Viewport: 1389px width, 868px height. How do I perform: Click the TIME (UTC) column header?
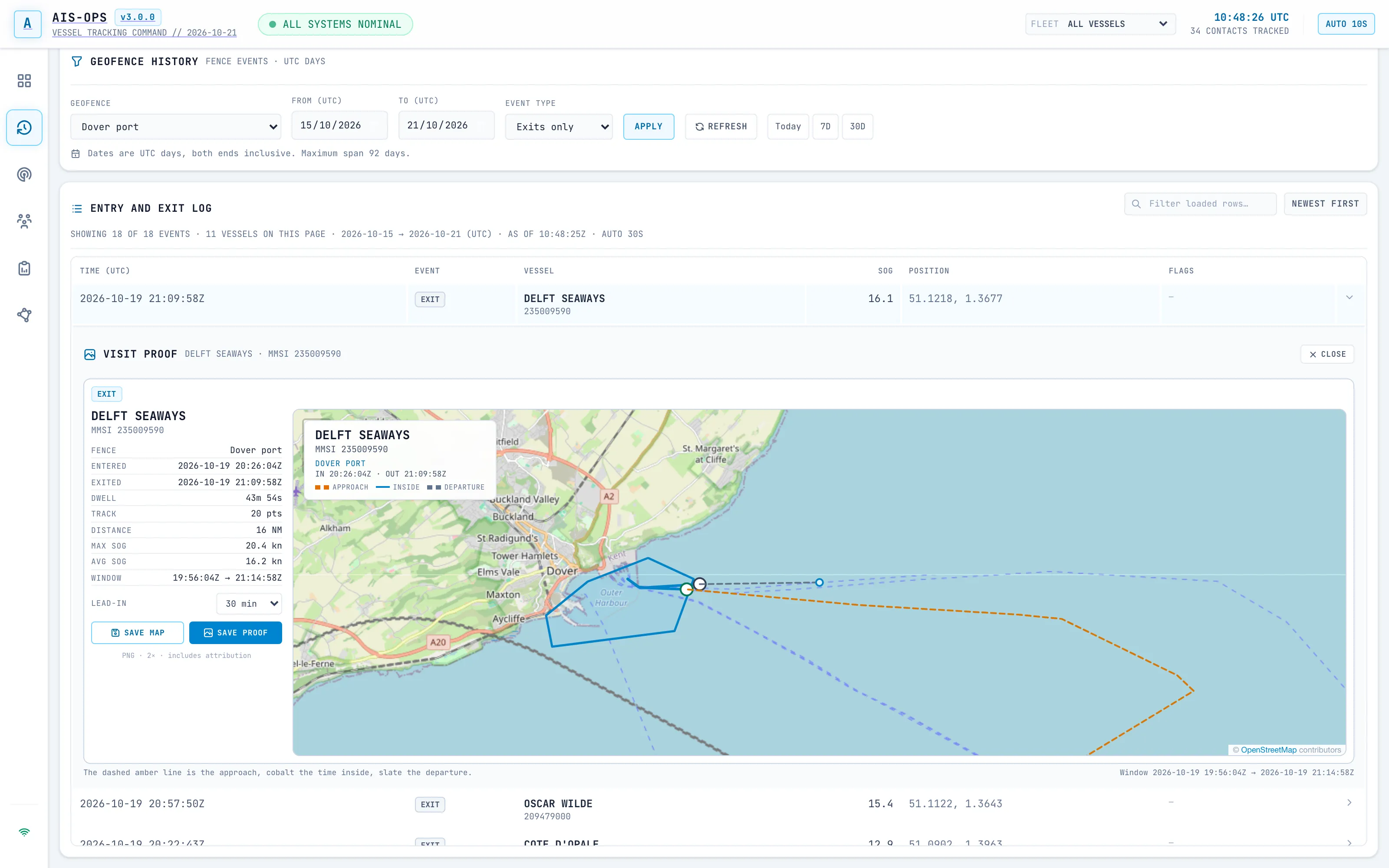(x=105, y=271)
